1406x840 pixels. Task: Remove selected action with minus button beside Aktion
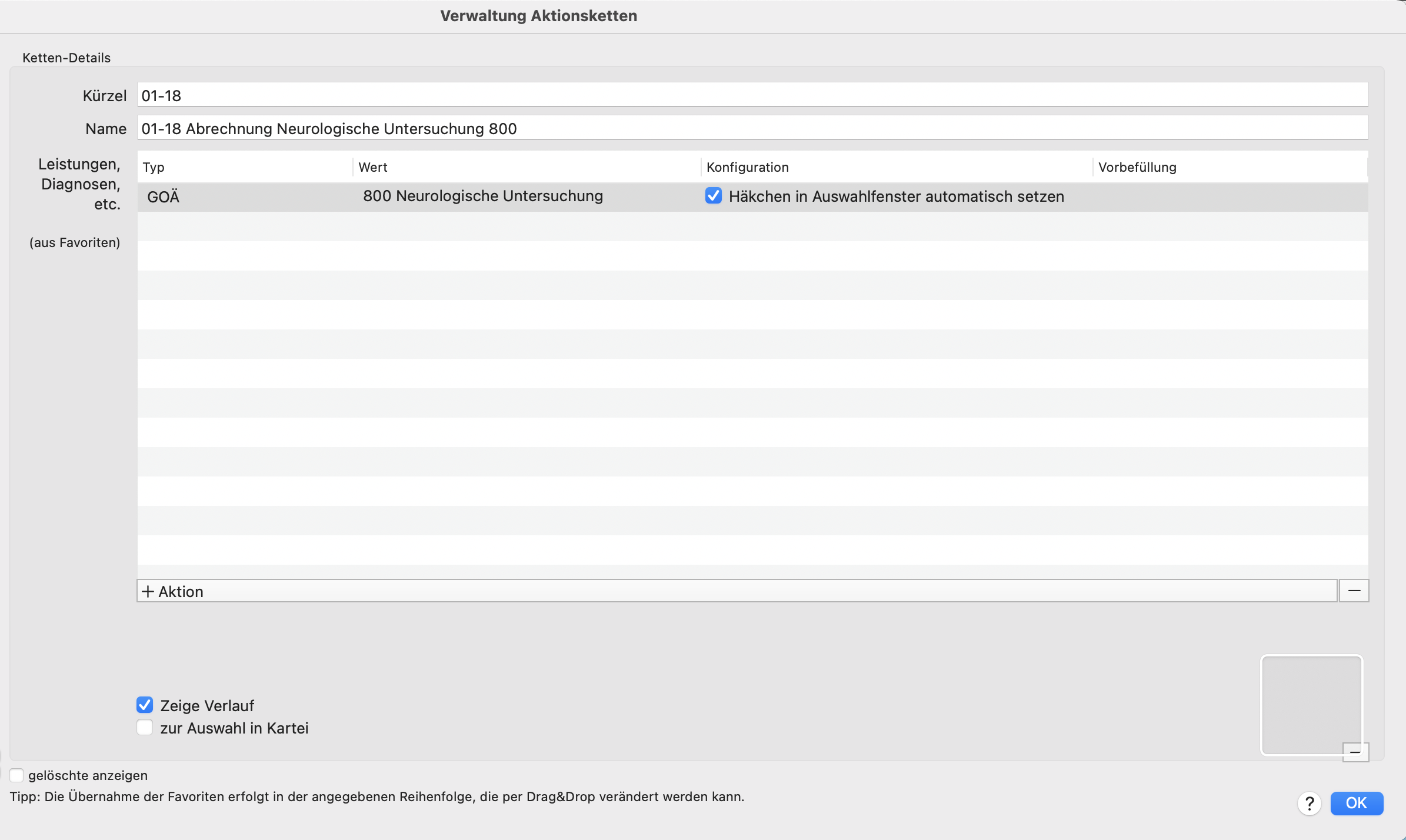(1354, 591)
